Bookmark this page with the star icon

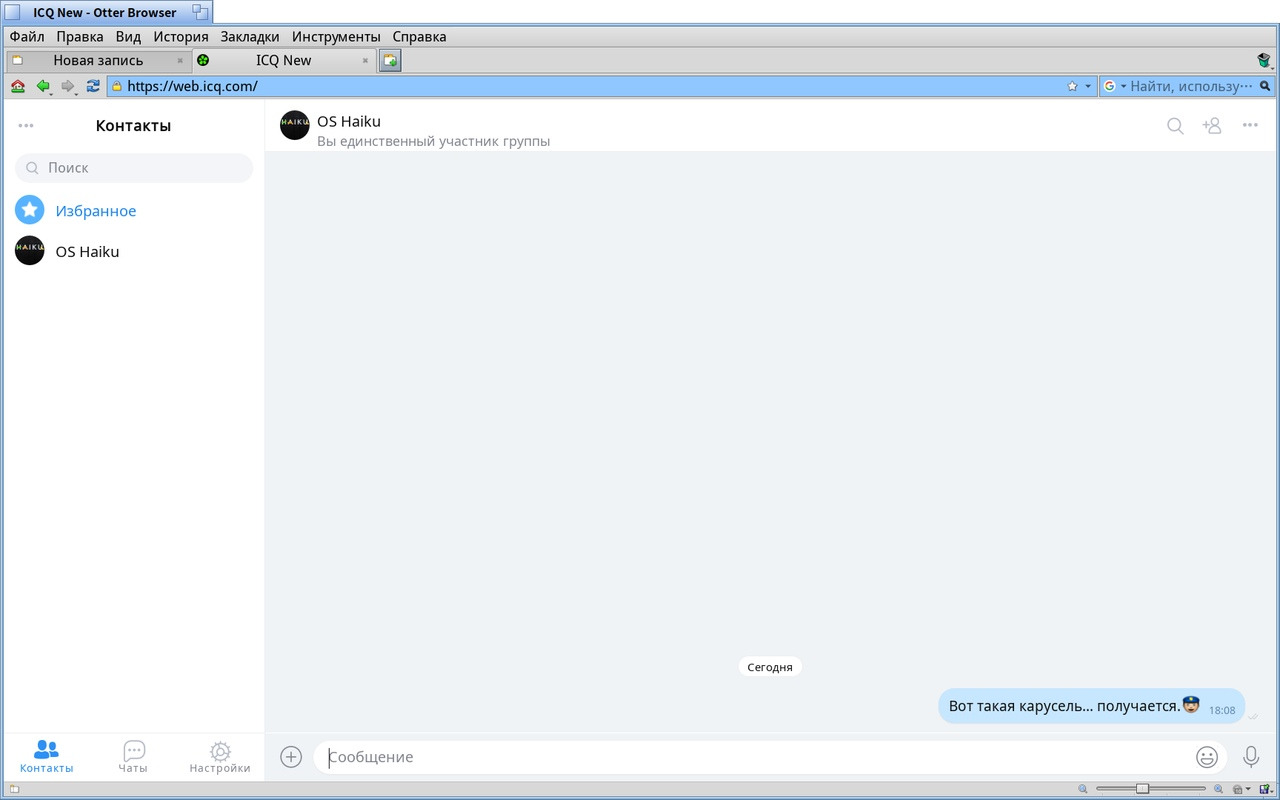pyautogui.click(x=1073, y=86)
